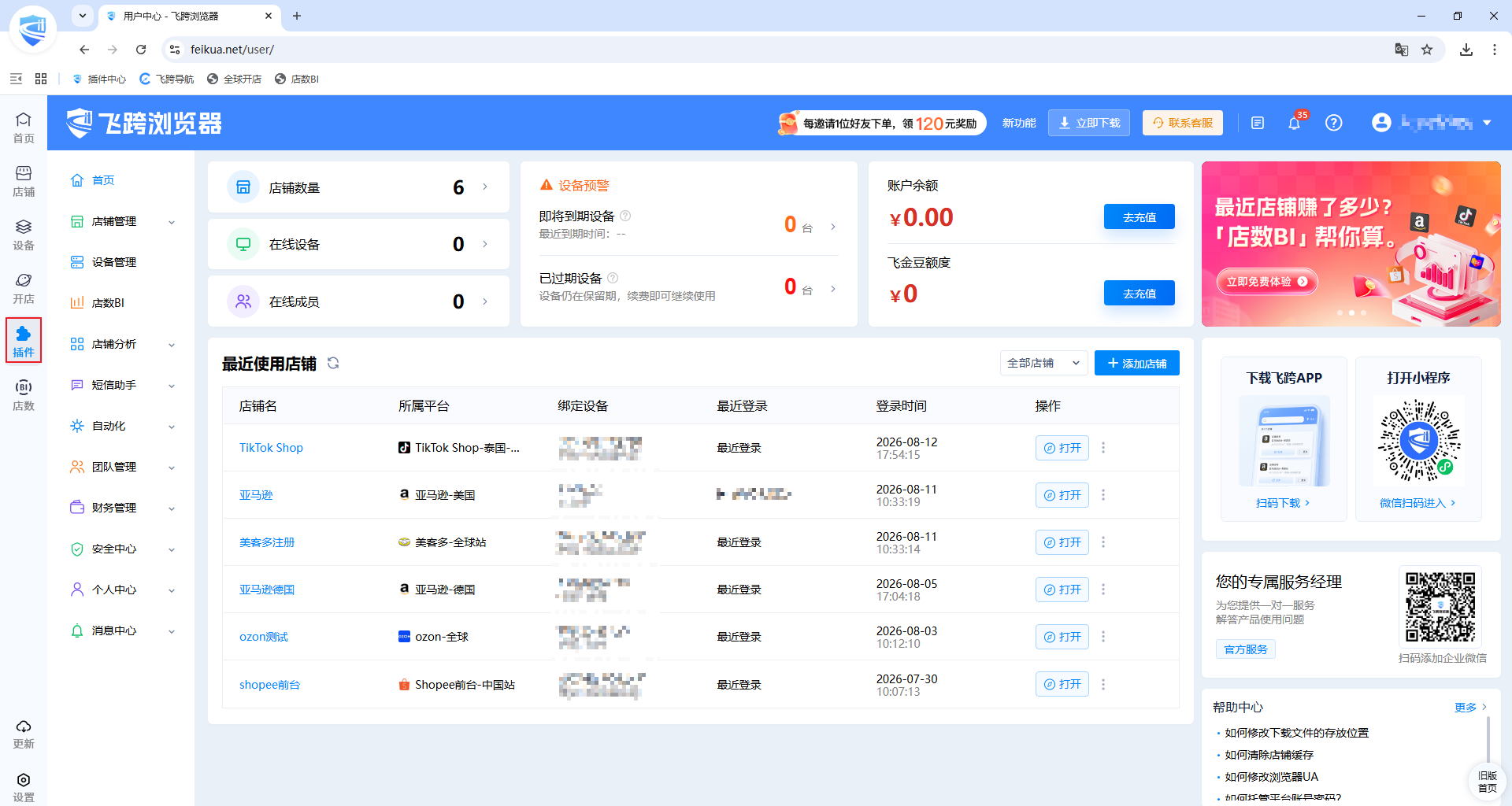1512x806 pixels.
Task: Click 去充值 for 账户余额
Action: (x=1140, y=216)
